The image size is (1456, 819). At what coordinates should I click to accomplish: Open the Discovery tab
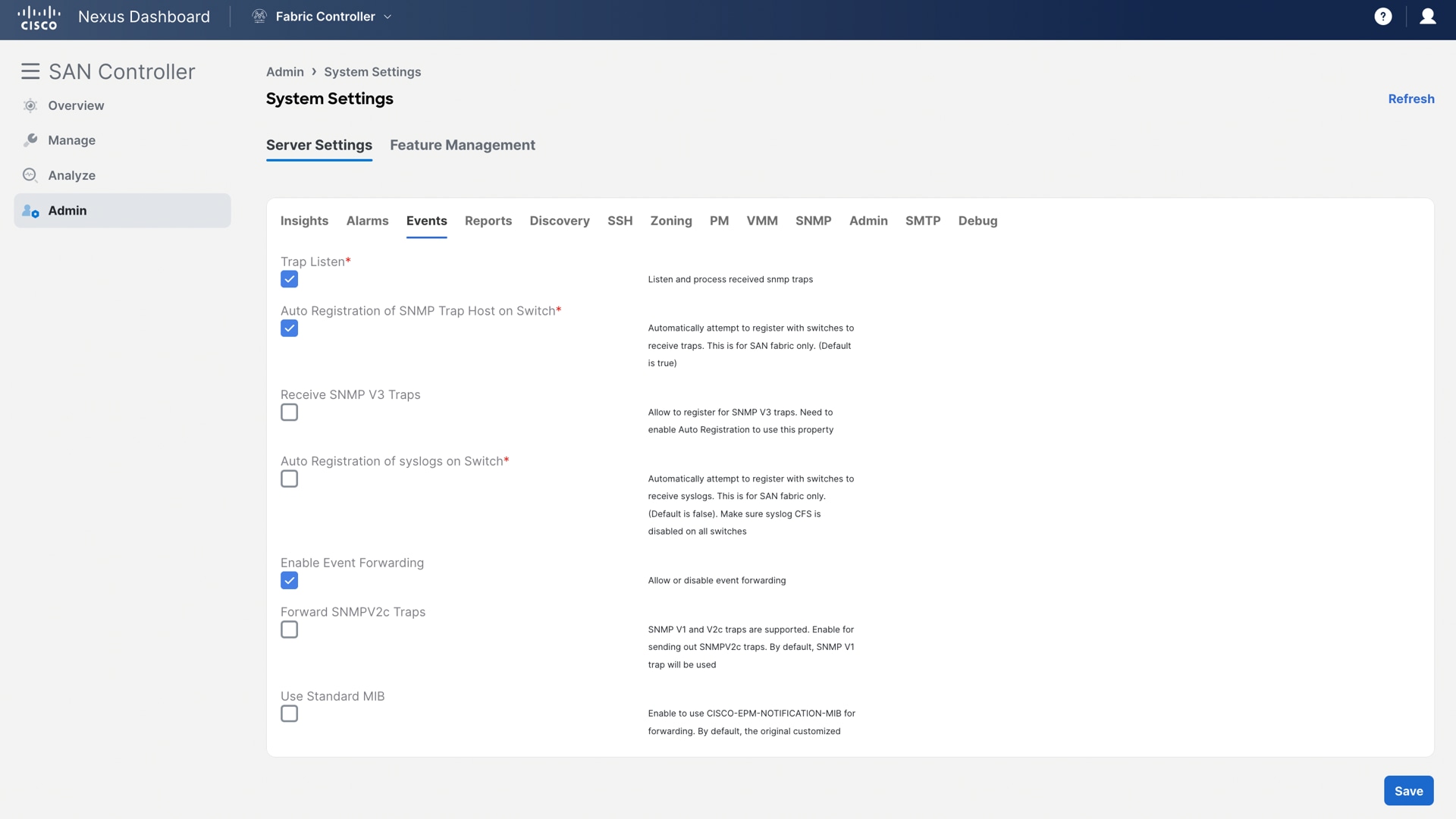(560, 221)
